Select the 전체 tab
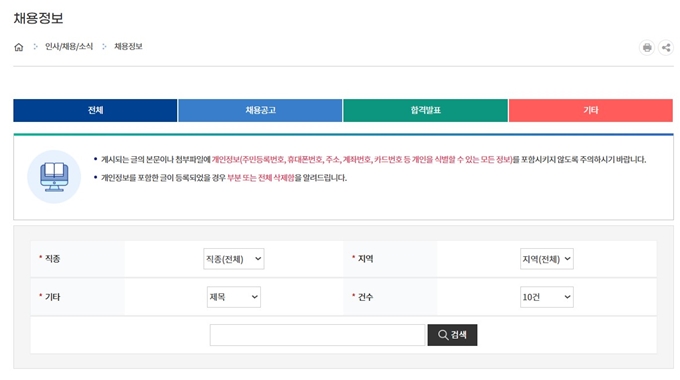This screenshot has height=380, width=680. click(95, 110)
